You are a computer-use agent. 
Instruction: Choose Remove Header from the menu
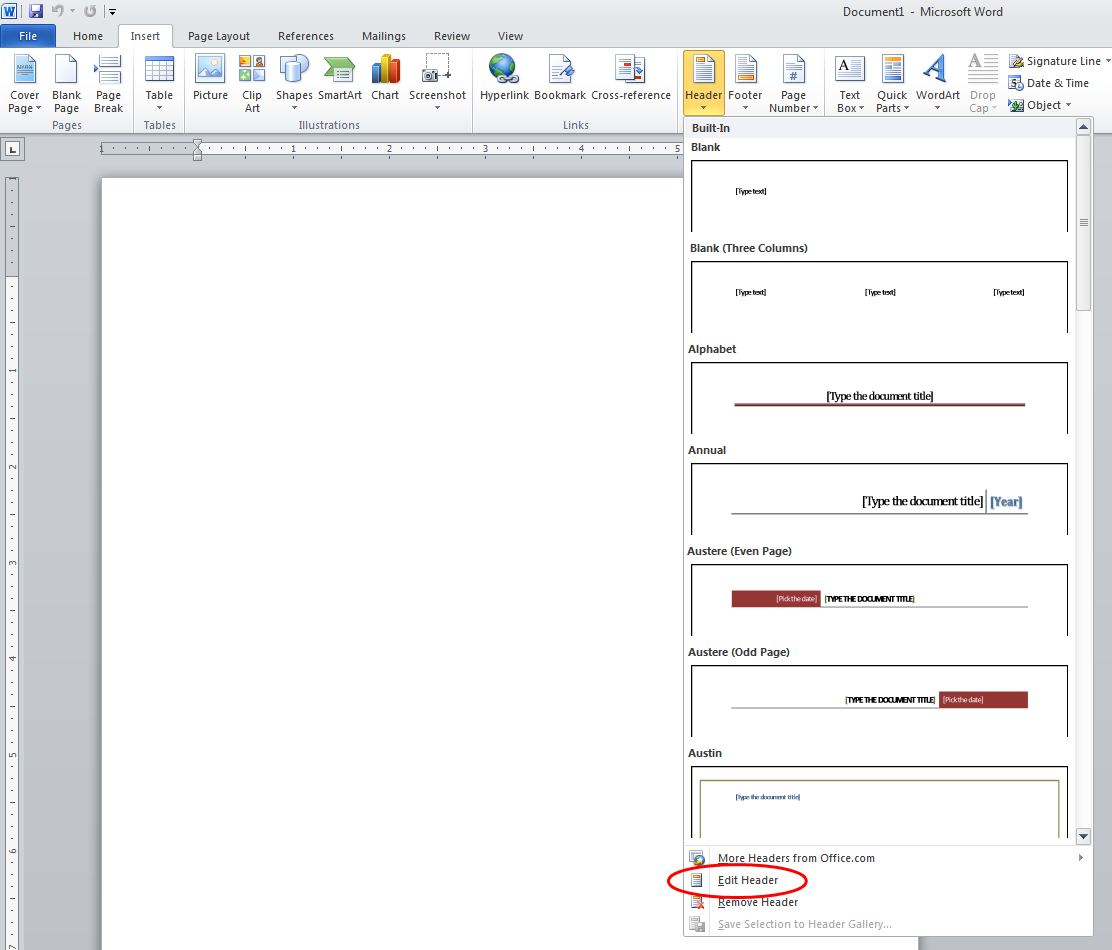click(757, 902)
